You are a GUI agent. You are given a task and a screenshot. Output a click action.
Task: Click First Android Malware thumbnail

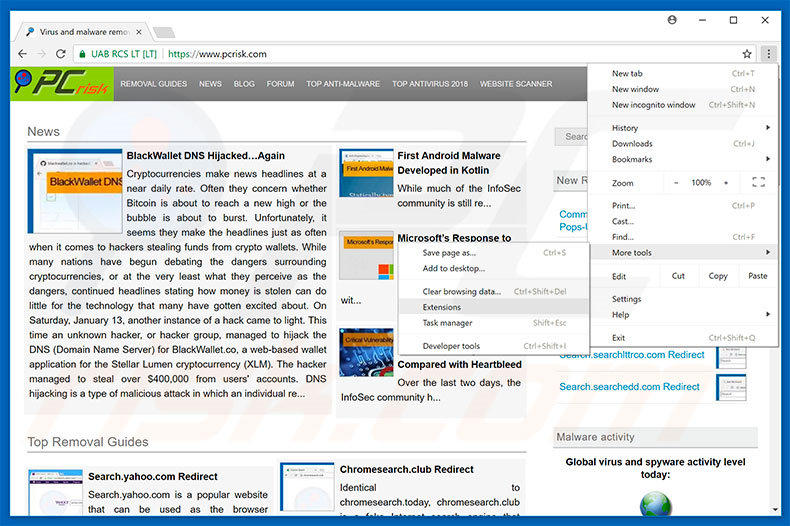[366, 173]
